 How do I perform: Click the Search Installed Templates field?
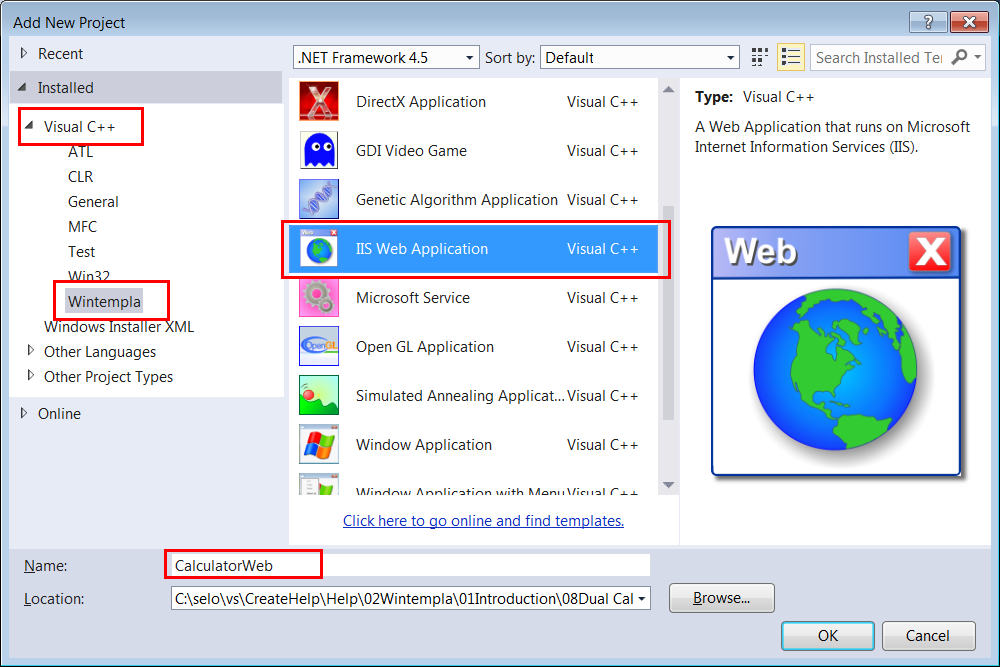pyautogui.click(x=879, y=57)
